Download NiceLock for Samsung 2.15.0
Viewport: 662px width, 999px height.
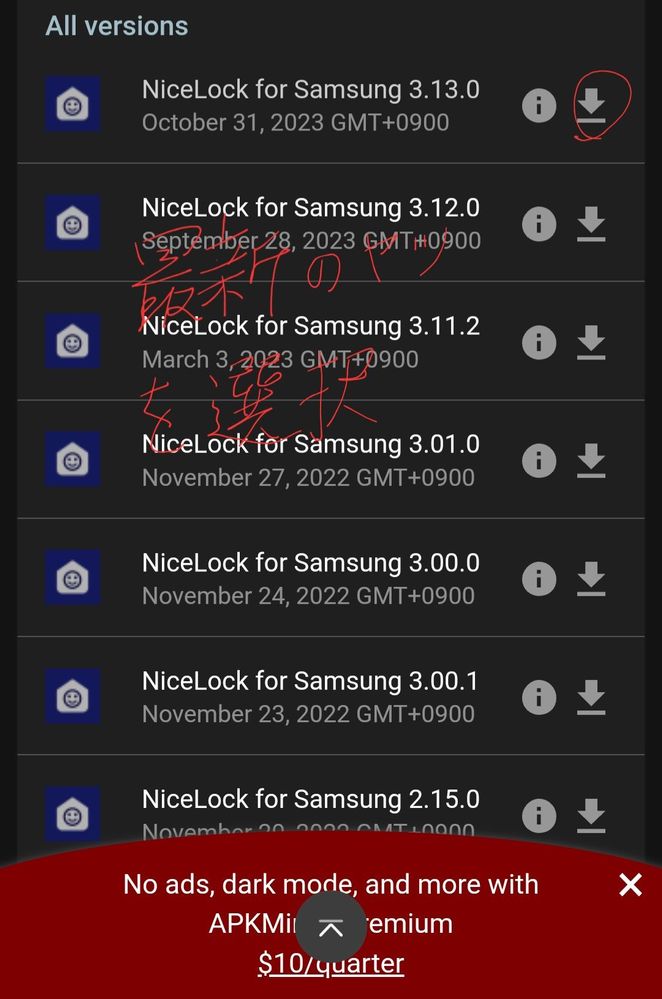[x=591, y=816]
